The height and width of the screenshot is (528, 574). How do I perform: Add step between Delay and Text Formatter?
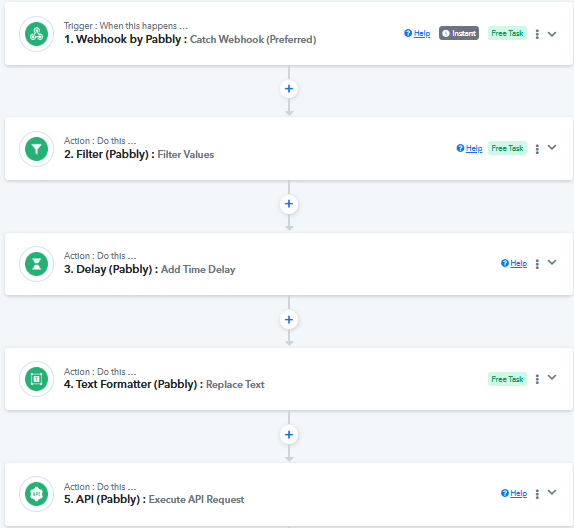tap(289, 320)
